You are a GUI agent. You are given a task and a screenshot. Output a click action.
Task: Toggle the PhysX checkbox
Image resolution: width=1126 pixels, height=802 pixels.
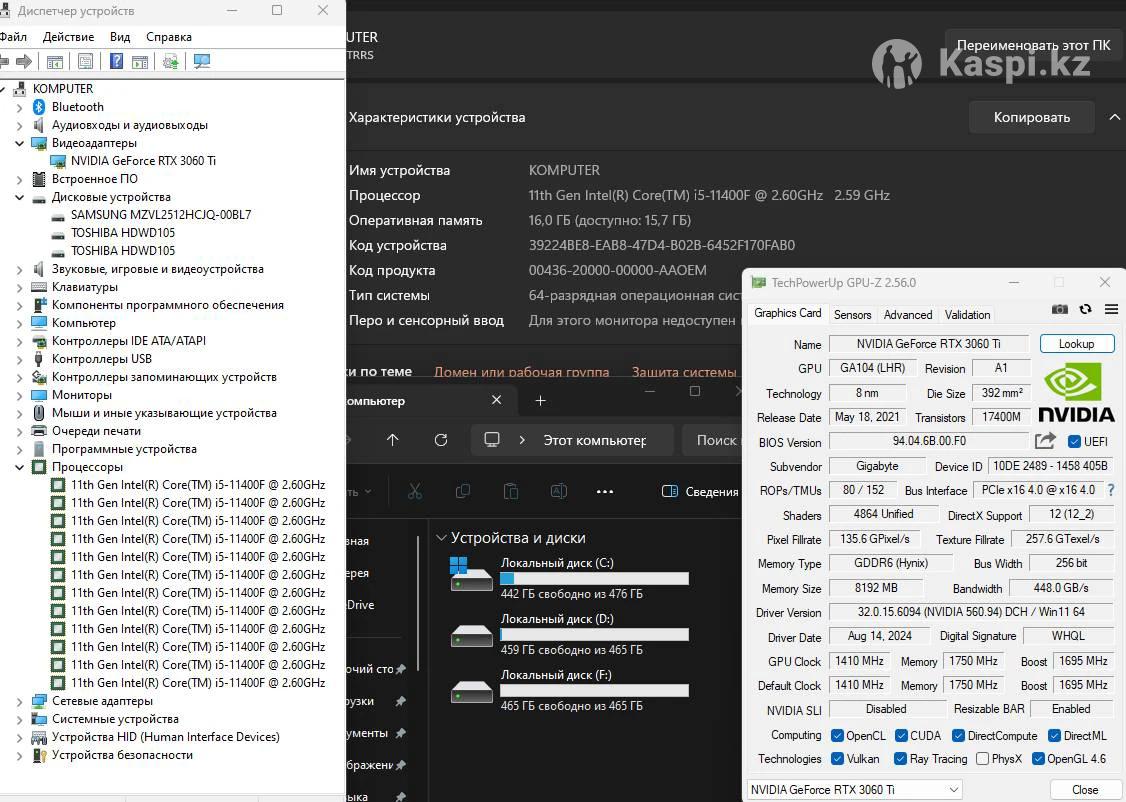tap(982, 759)
